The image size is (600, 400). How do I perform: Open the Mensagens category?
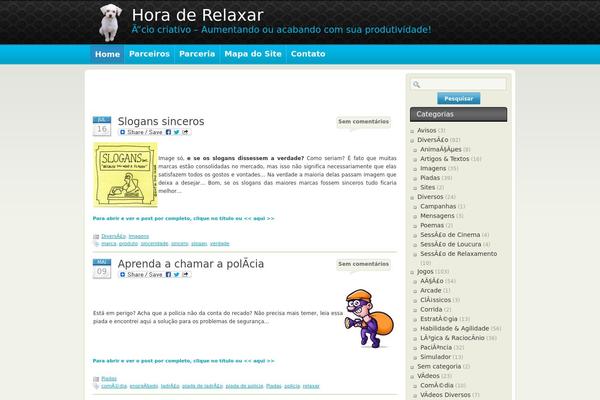click(437, 216)
